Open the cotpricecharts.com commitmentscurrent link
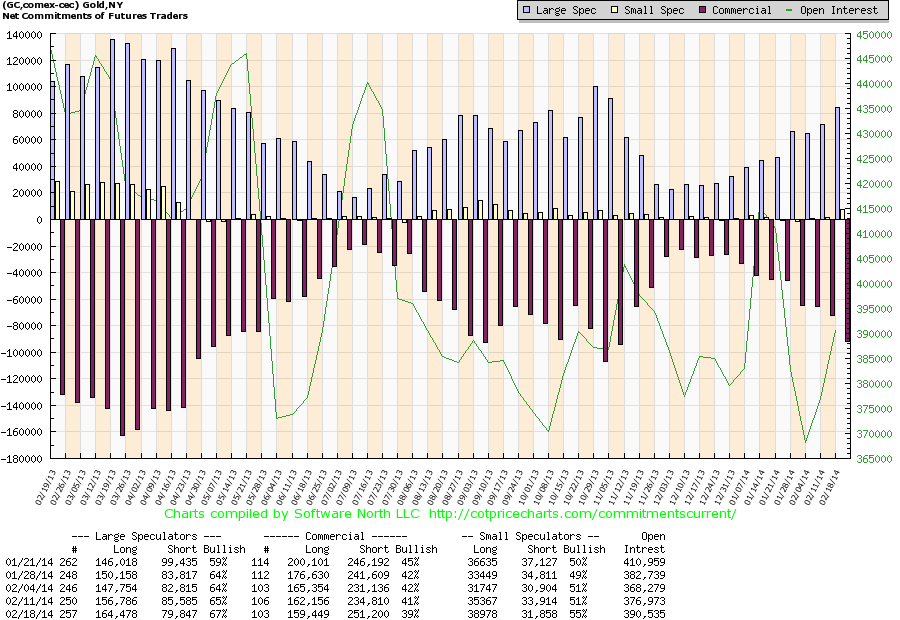The height and width of the screenshot is (620, 900). [583, 514]
